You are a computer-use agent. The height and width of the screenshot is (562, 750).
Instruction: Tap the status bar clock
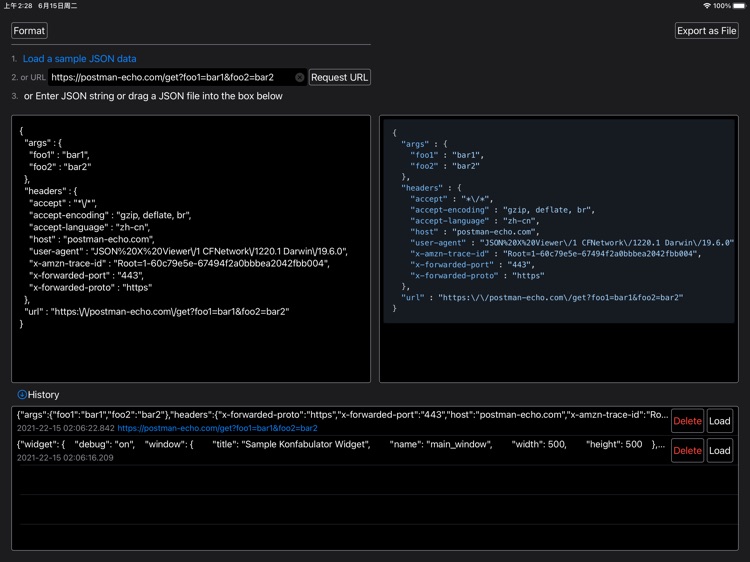click(x=18, y=6)
